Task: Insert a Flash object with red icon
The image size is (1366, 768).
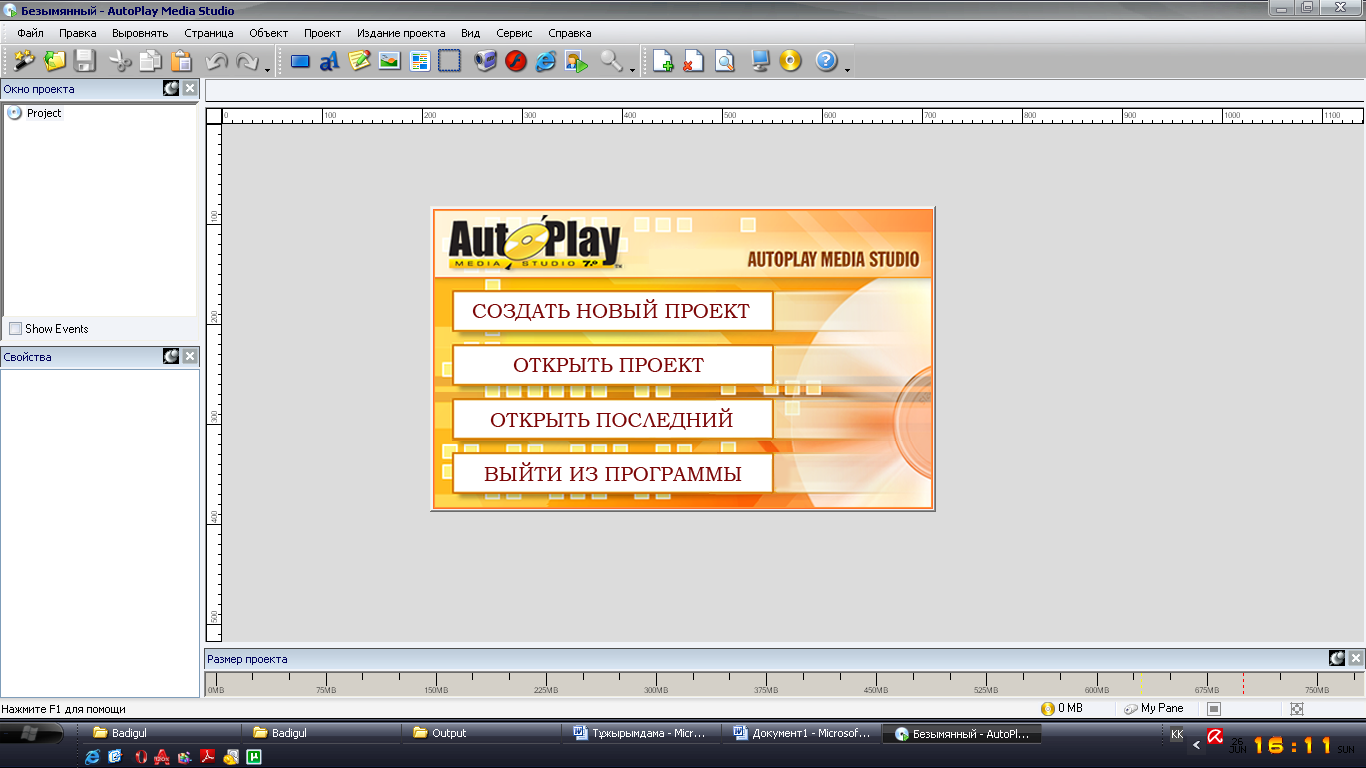Action: point(516,61)
